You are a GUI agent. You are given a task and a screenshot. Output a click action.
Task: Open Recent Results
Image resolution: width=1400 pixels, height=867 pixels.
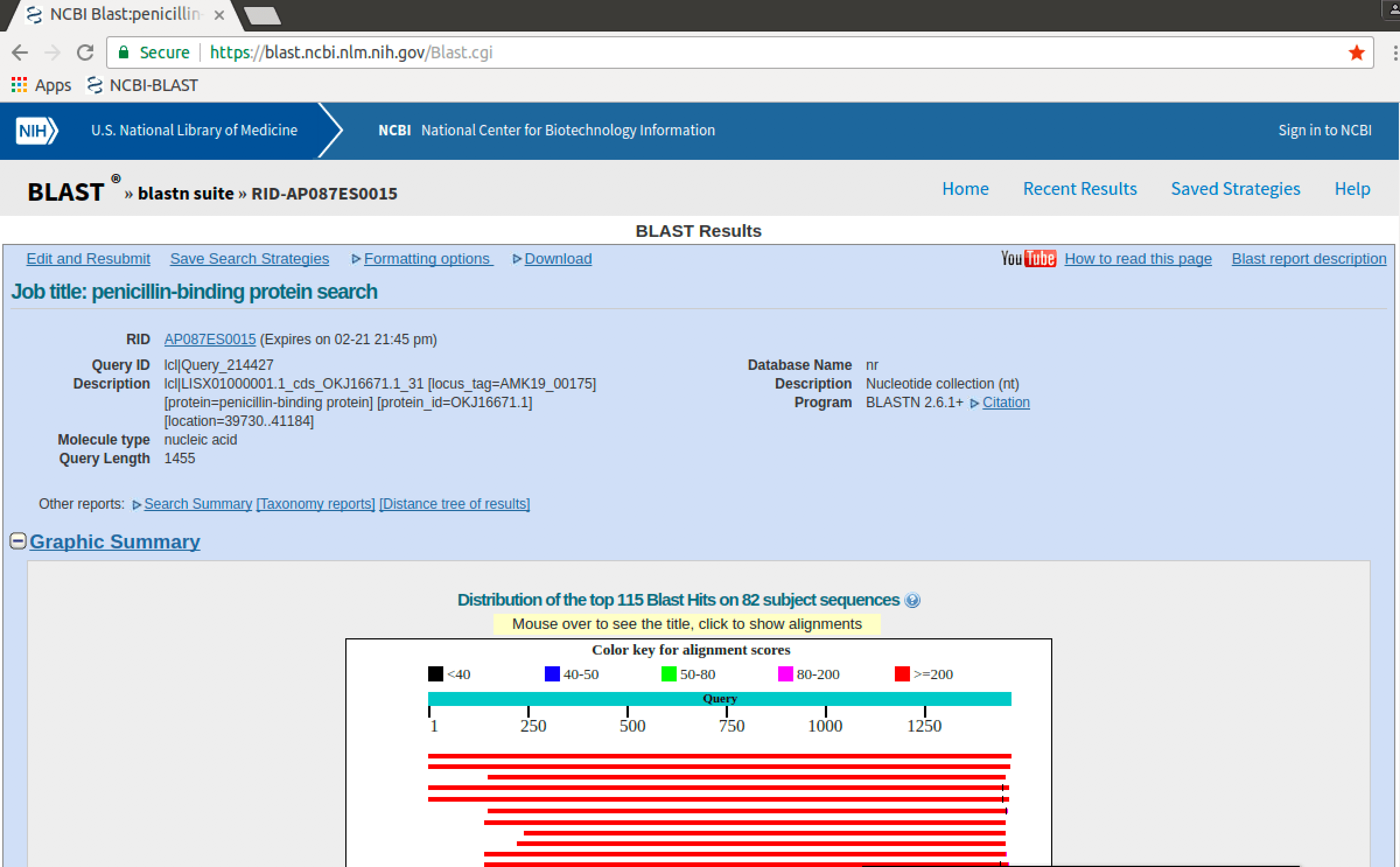(x=1080, y=188)
